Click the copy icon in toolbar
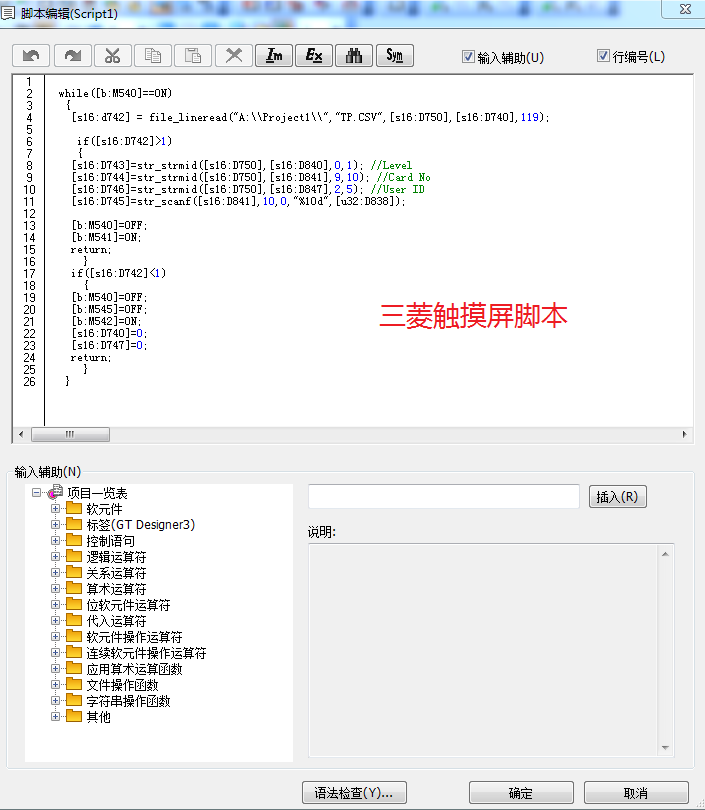The height and width of the screenshot is (810, 705). (153, 55)
